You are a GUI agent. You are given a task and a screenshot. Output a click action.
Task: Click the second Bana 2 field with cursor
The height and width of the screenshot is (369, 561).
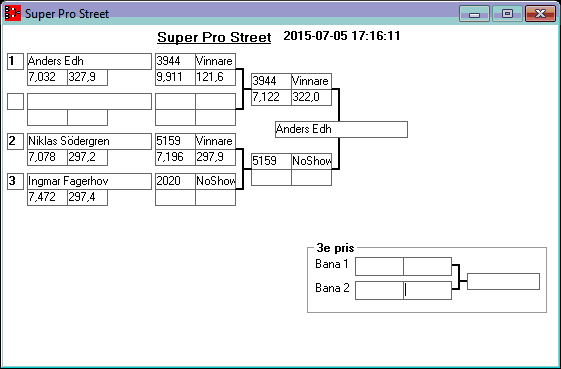pyautogui.click(x=428, y=290)
